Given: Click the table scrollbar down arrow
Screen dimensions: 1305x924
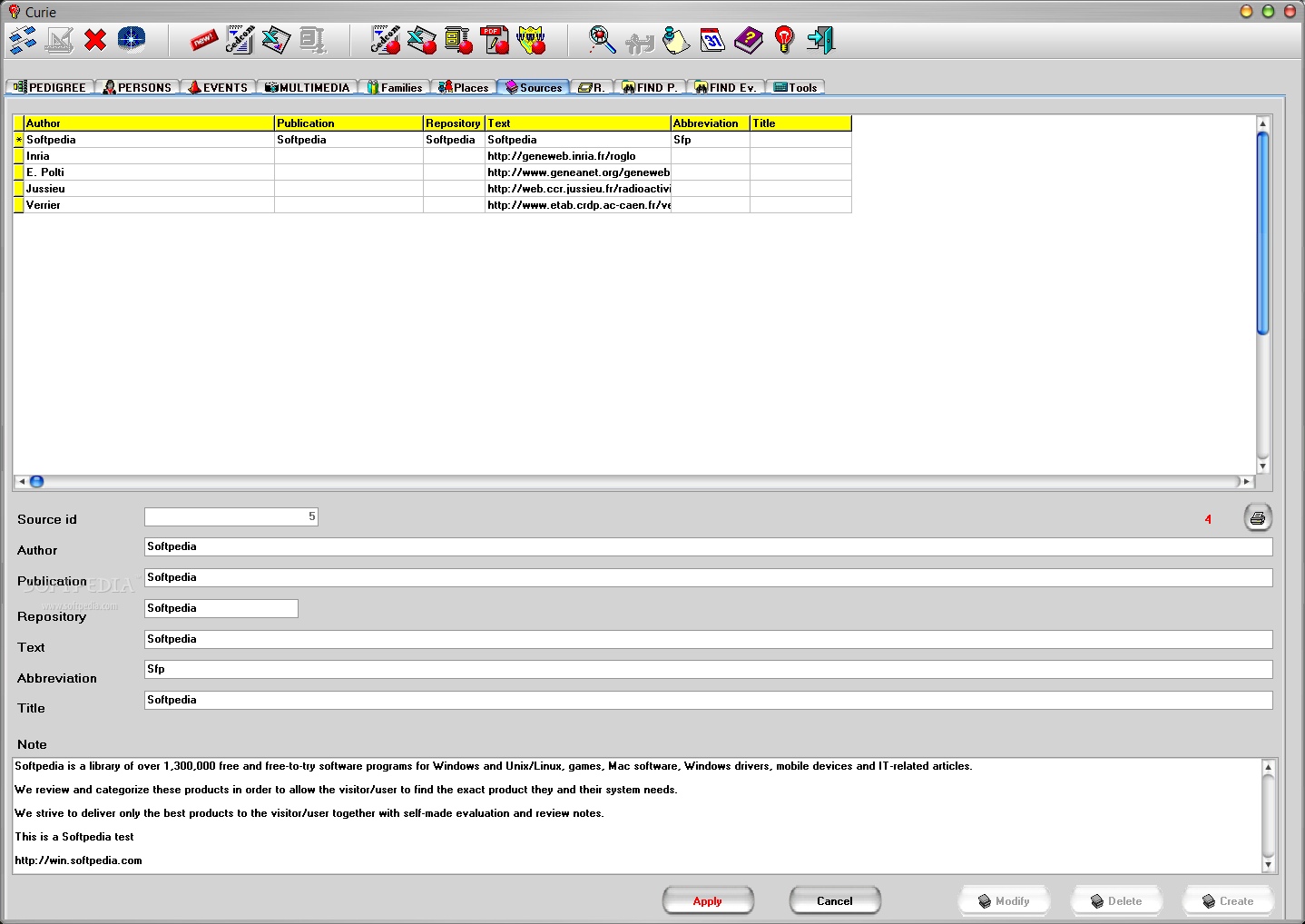Looking at the screenshot, I should pyautogui.click(x=1262, y=467).
